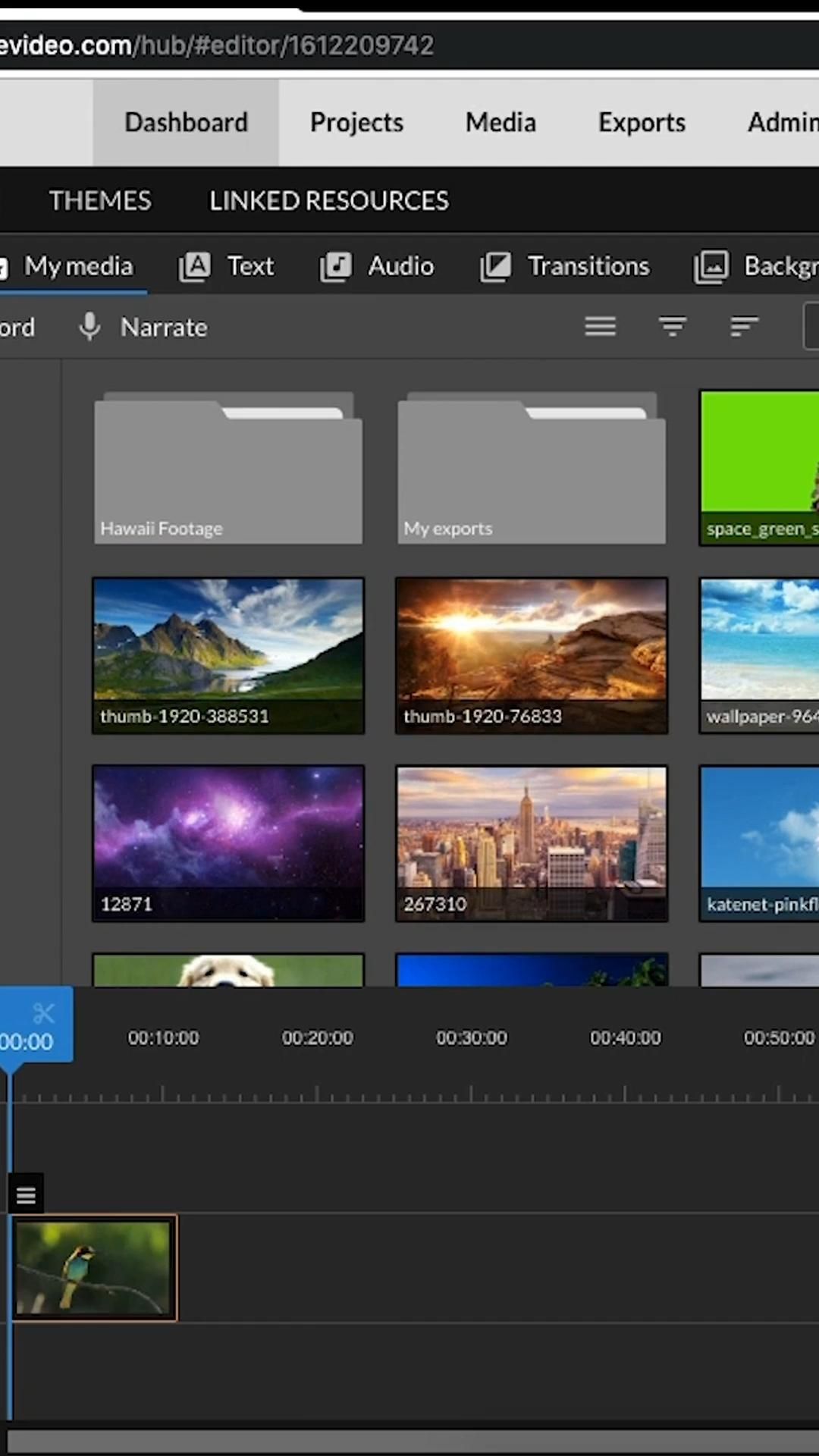Image resolution: width=819 pixels, height=1456 pixels.
Task: Click the 00:50:00 timeline mark
Action: coord(779,1037)
